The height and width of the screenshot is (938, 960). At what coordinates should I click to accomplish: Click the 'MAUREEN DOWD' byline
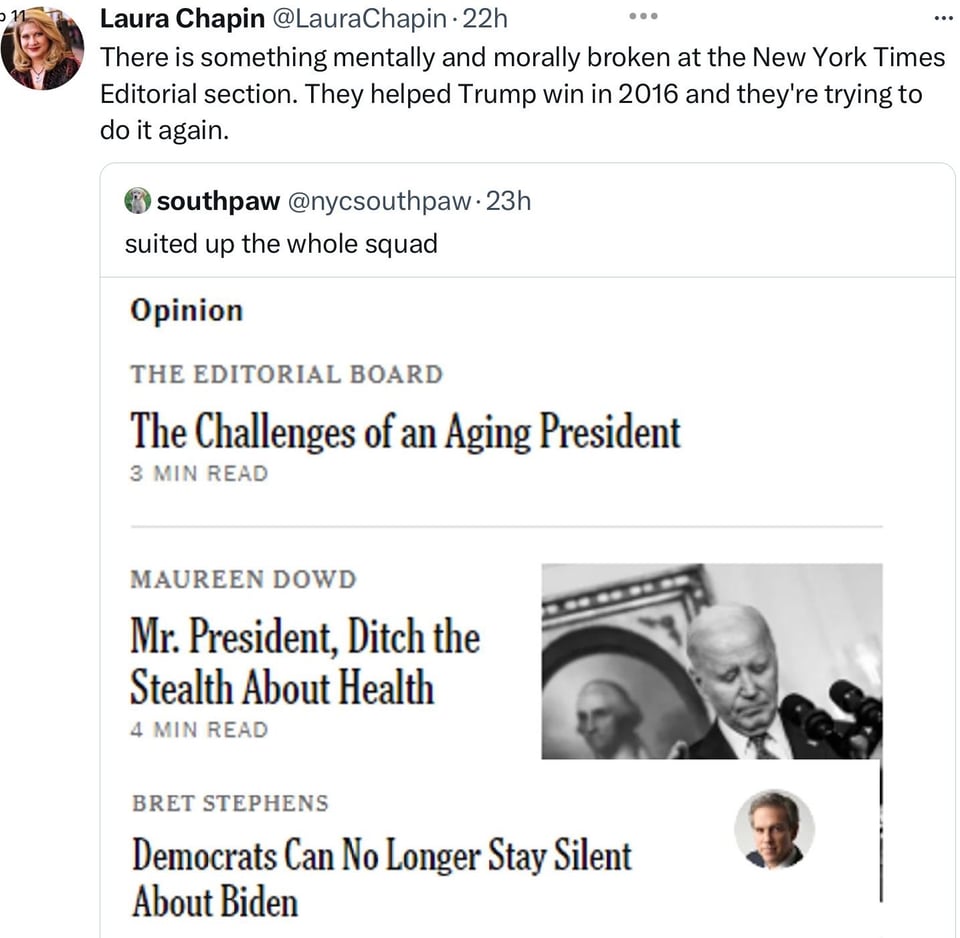(243, 579)
